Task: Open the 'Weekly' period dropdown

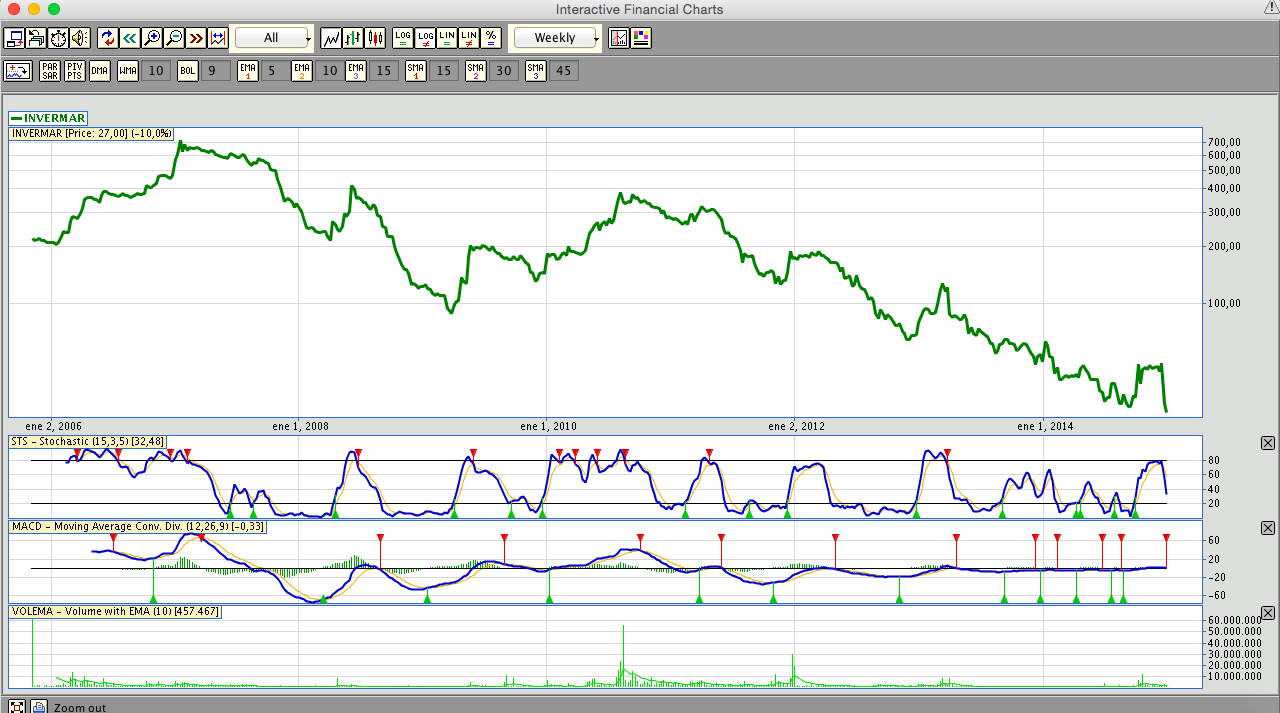Action: coord(555,38)
